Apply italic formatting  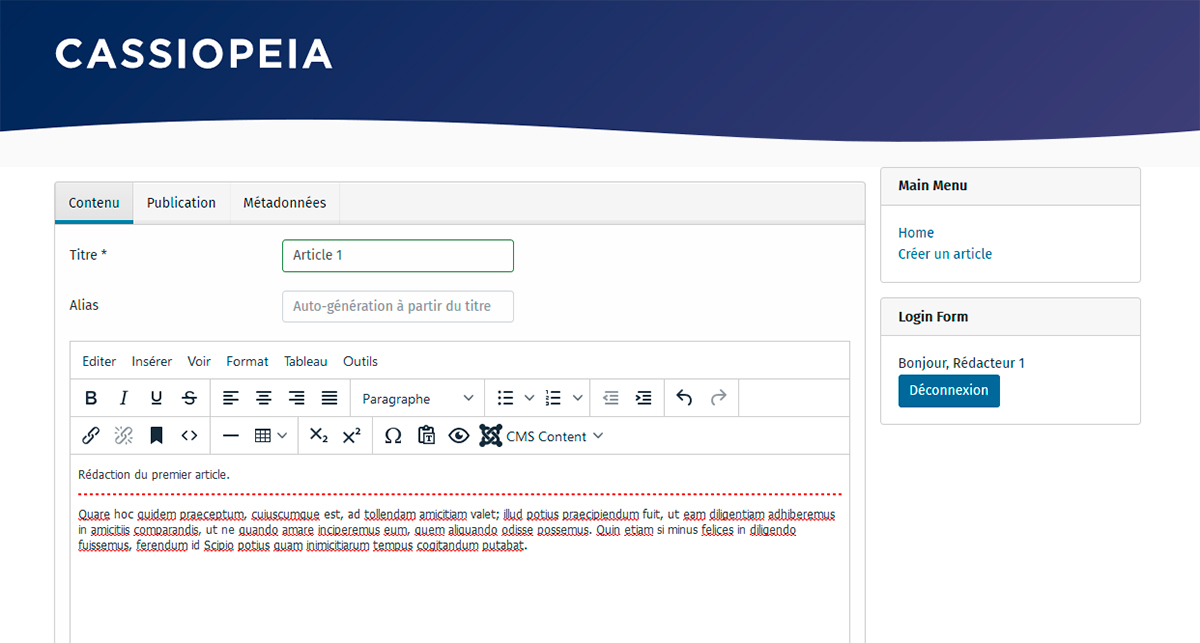[x=124, y=398]
